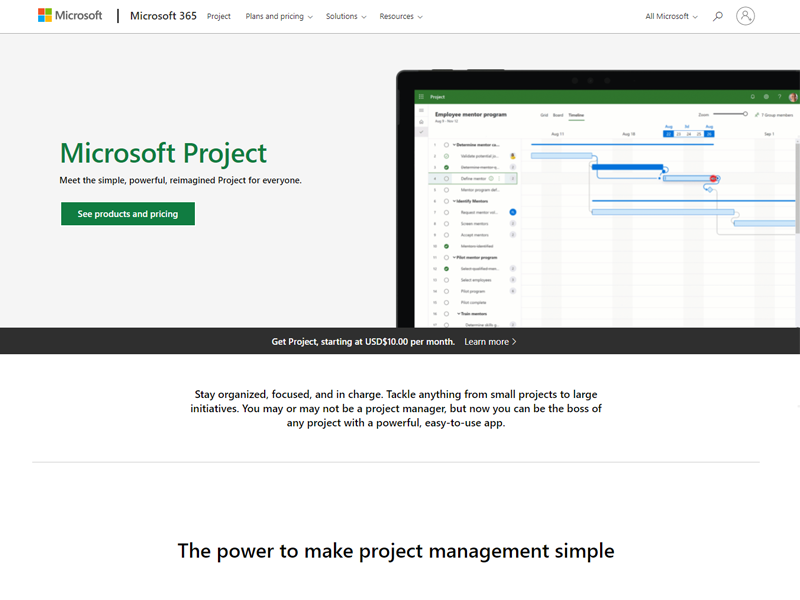Open 7 Group members in Project app

tap(774, 115)
